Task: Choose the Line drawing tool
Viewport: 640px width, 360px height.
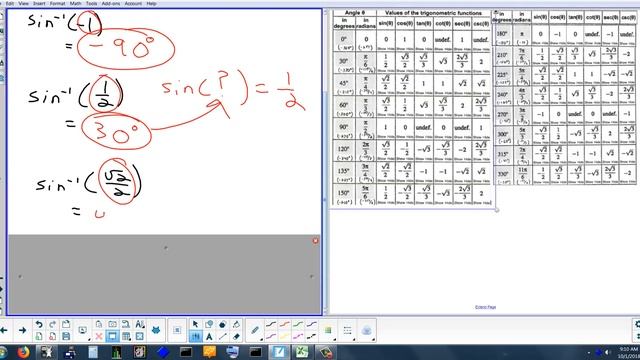Action: click(x=222, y=336)
